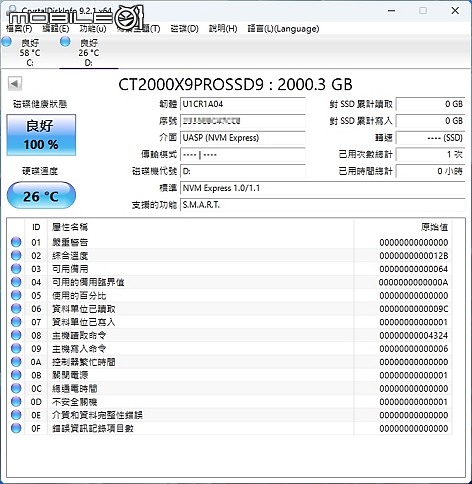Open the 磁碟(D) menu
The image size is (472, 484).
point(184,29)
